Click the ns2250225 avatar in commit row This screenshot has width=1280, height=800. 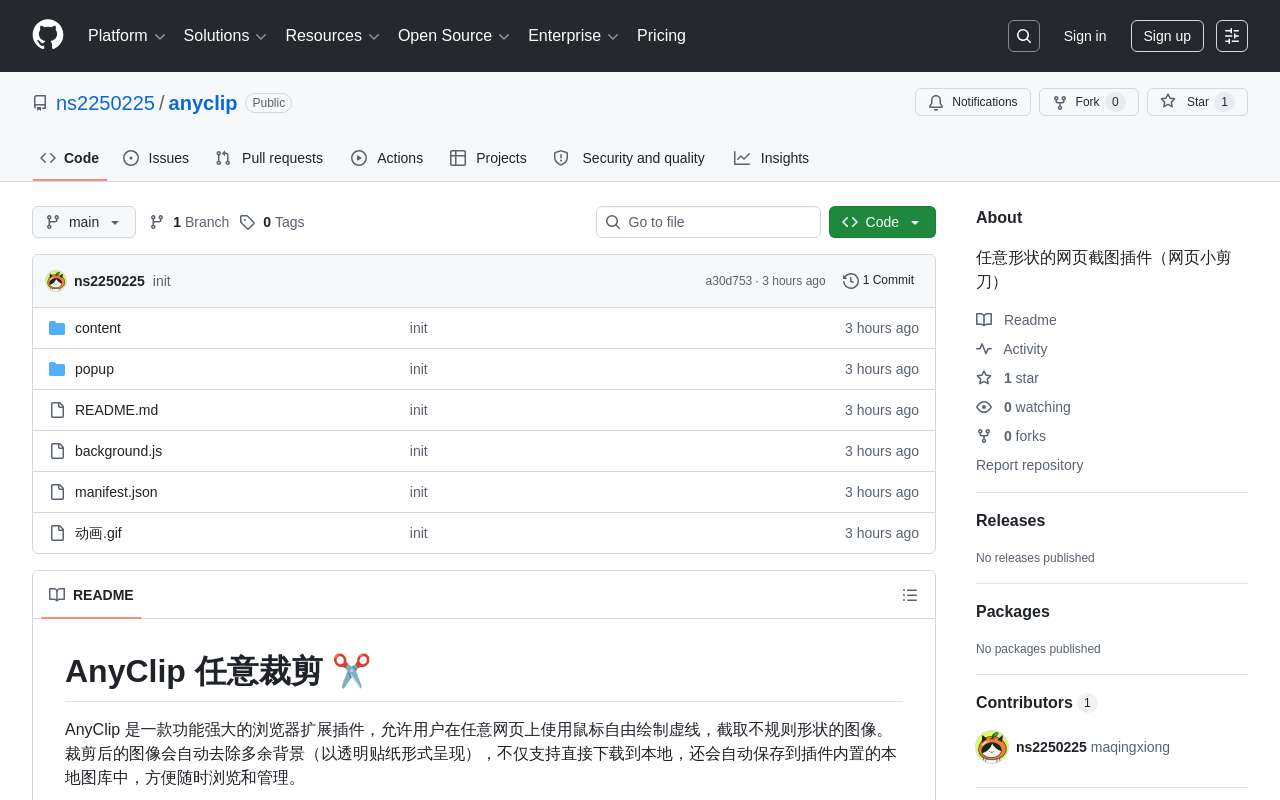point(56,281)
